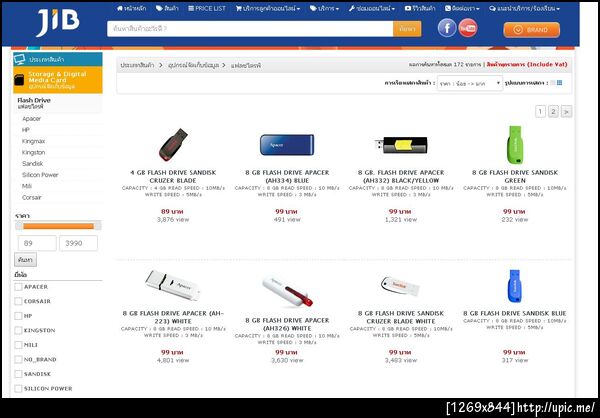The width and height of the screenshot is (600, 418).
Task: Open the PRICE LIST menu item
Action: pyautogui.click(x=207, y=8)
